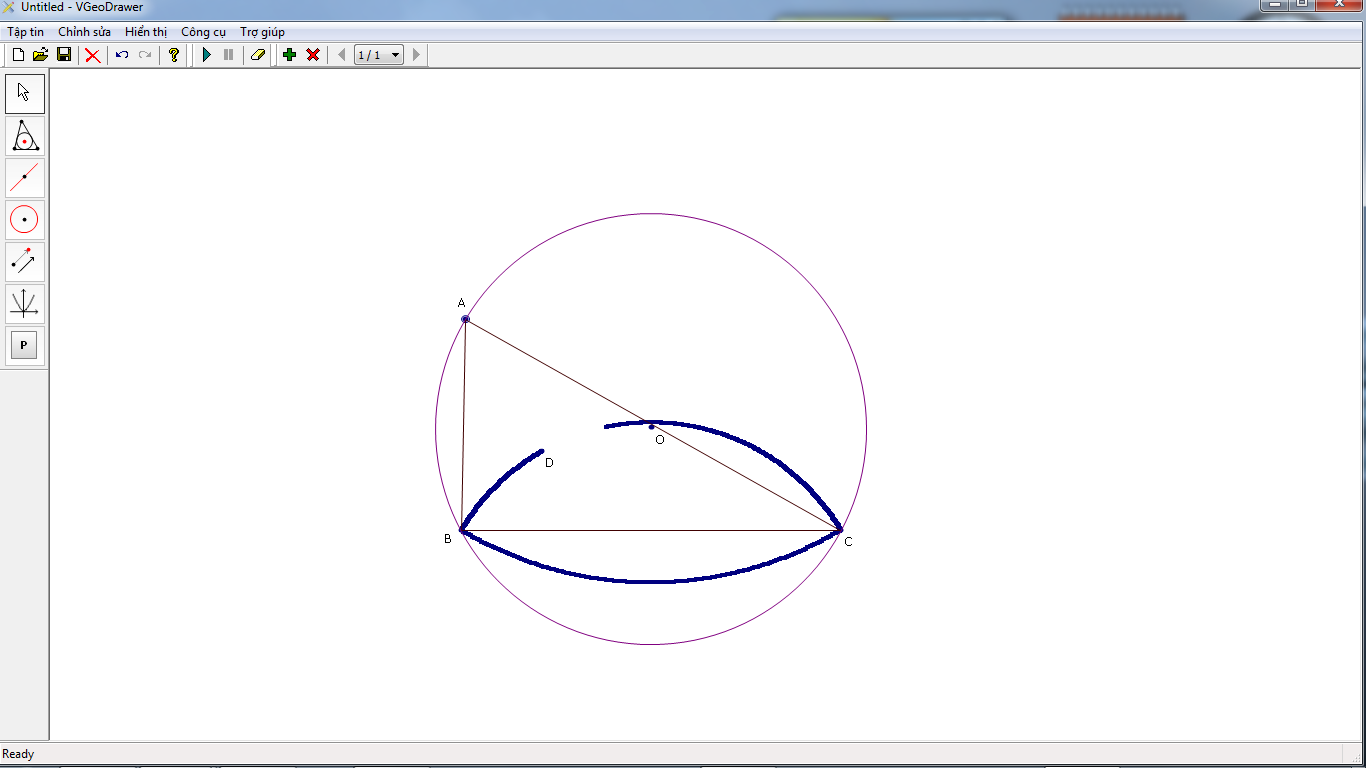Click point C of the triangle

pyautogui.click(x=840, y=530)
